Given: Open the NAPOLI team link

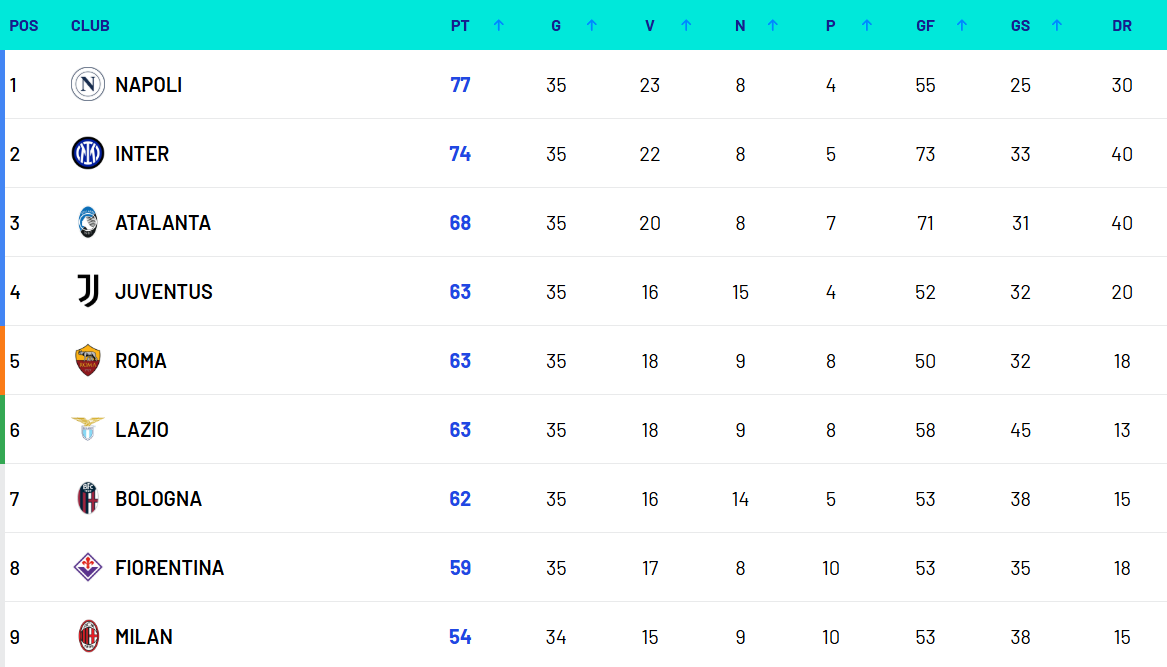Looking at the screenshot, I should click(x=149, y=85).
